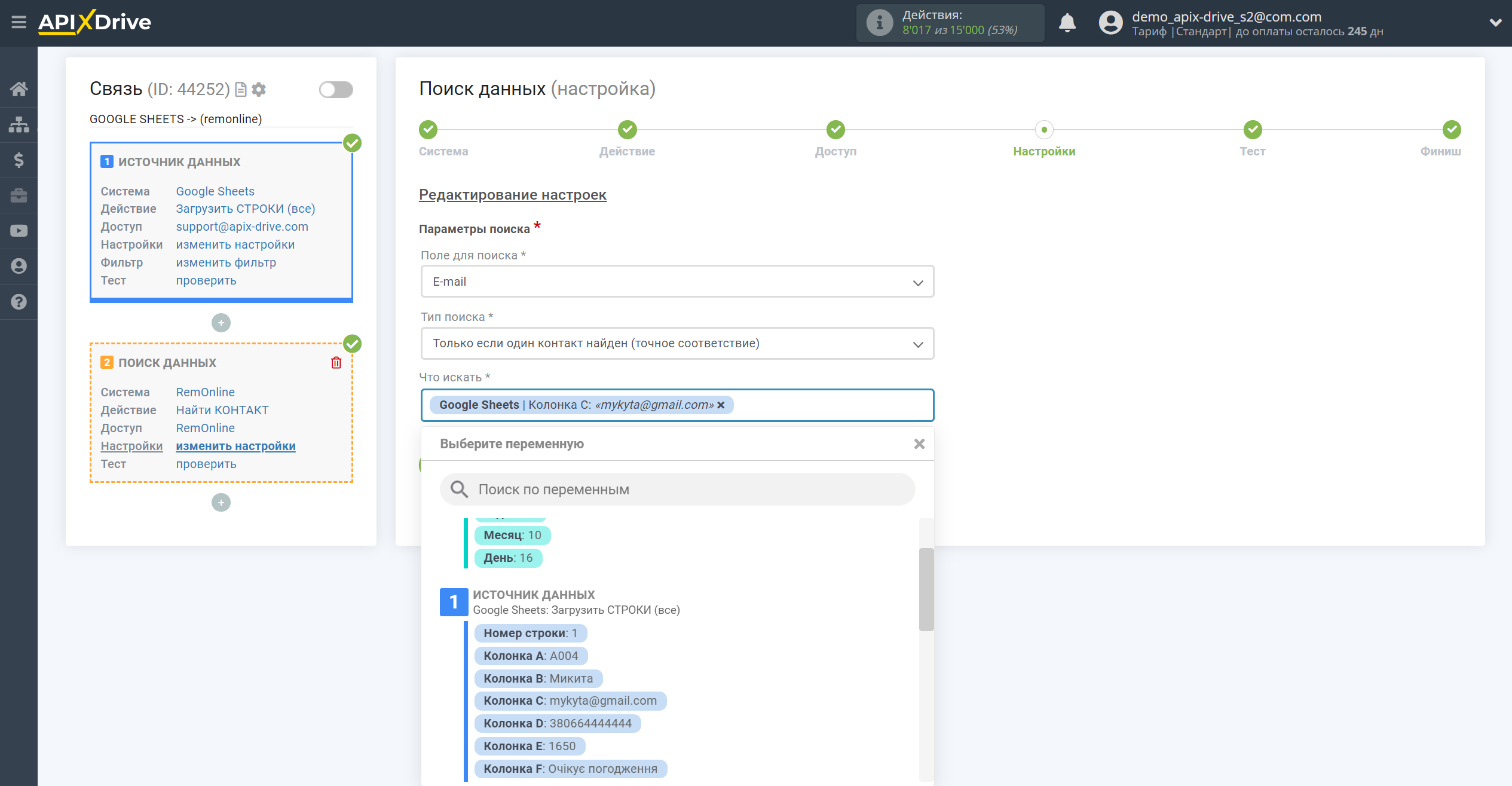Expand the account dropdown chevron
The image size is (1512, 786).
click(1495, 23)
